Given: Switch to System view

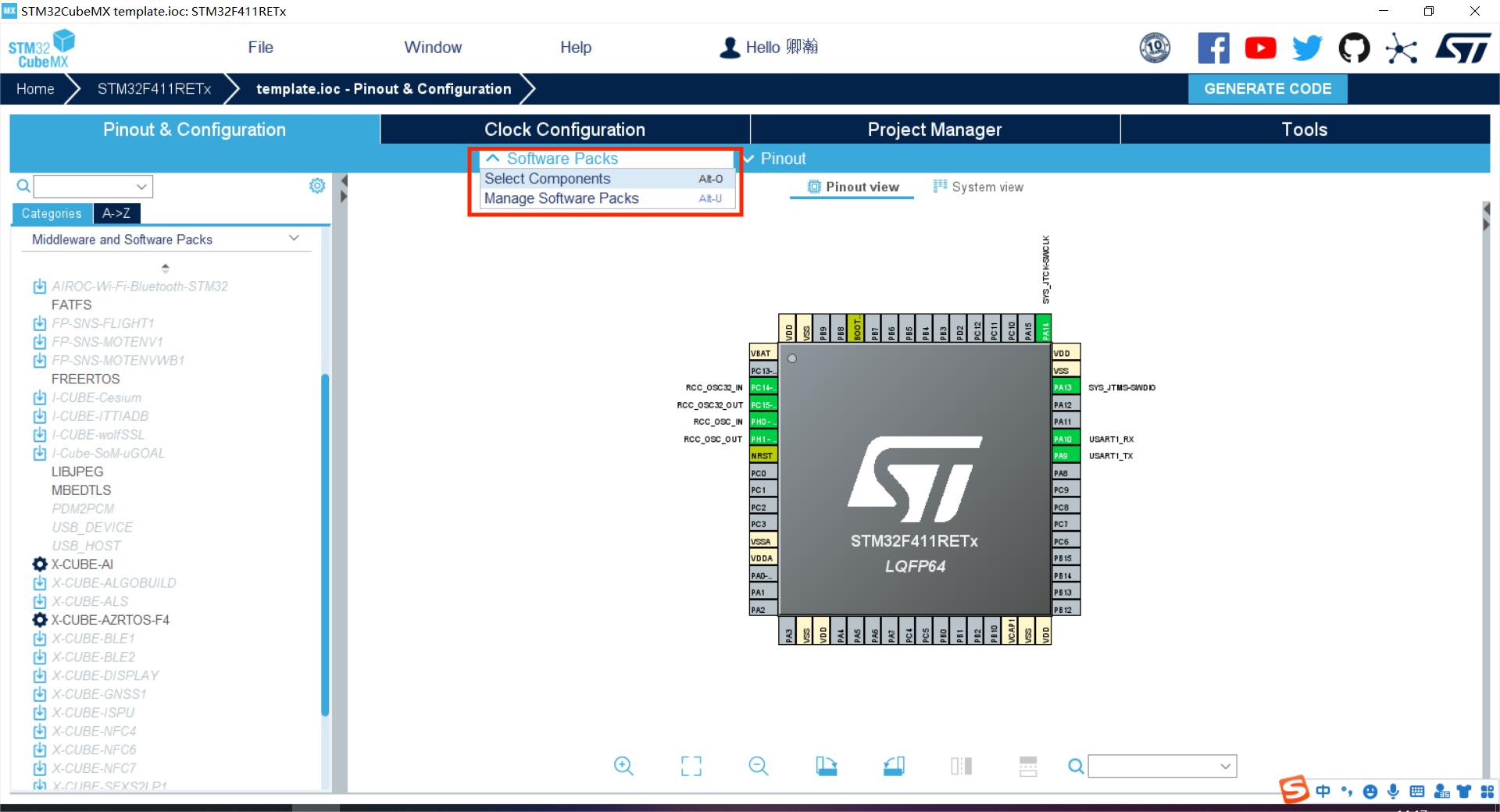Looking at the screenshot, I should pyautogui.click(x=978, y=187).
